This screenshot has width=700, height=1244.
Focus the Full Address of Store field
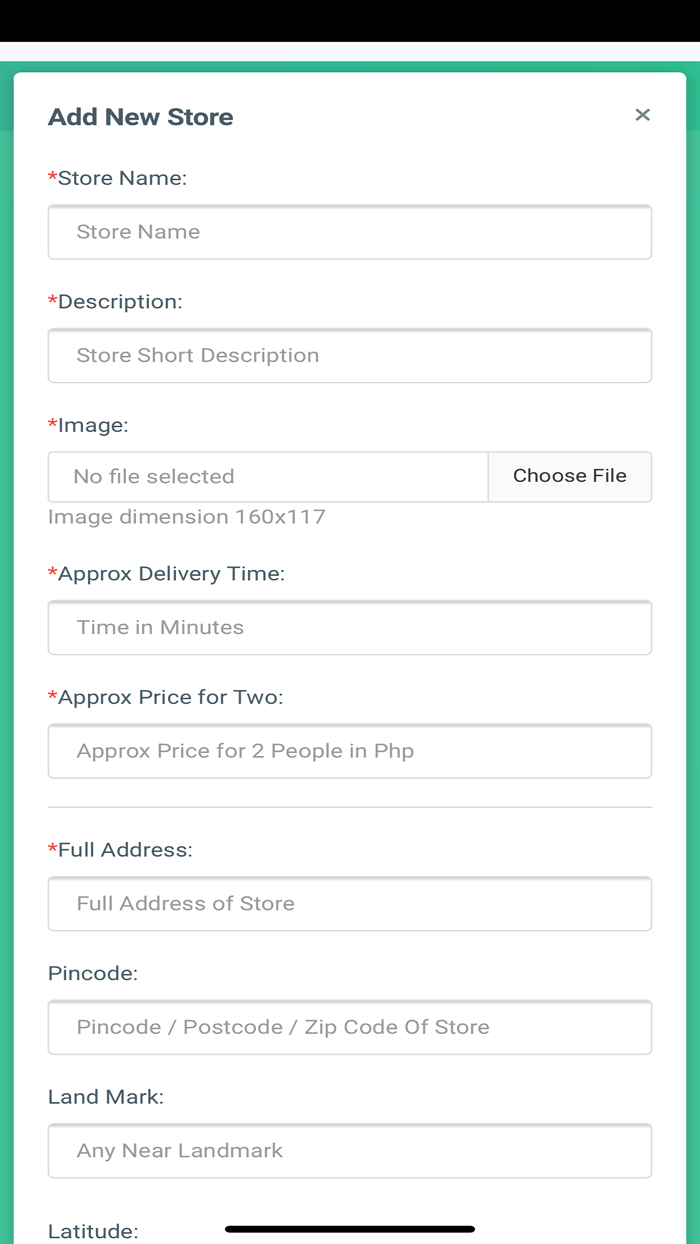click(350, 903)
